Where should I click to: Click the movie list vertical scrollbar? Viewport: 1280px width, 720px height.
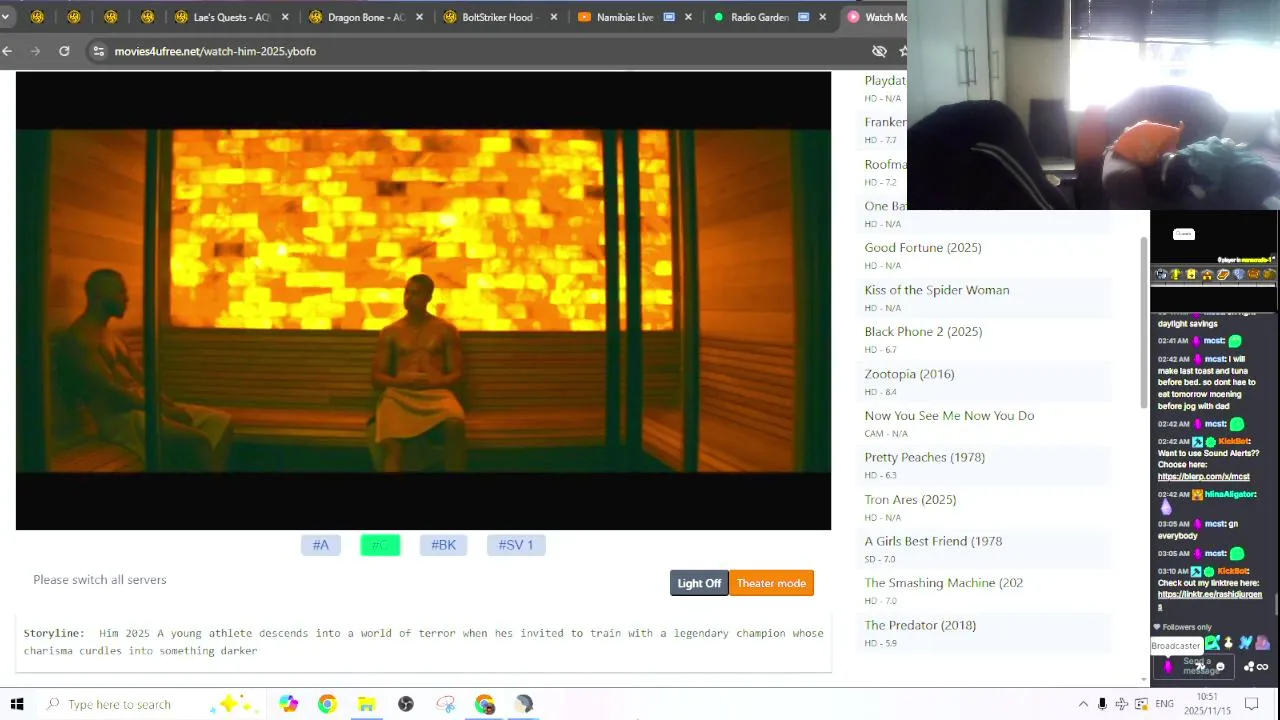1144,322
